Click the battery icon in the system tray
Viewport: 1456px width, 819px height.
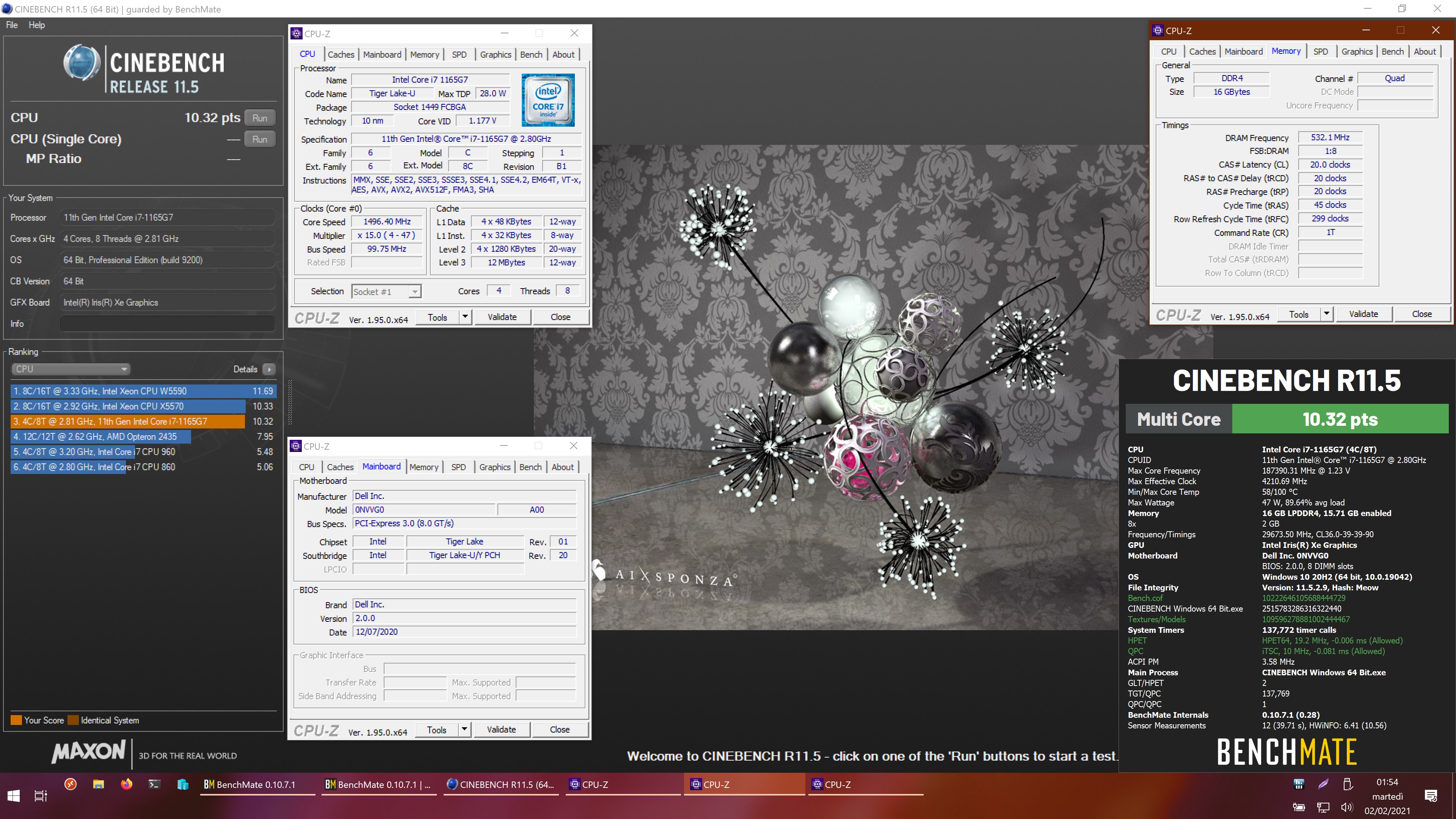click(x=1299, y=807)
